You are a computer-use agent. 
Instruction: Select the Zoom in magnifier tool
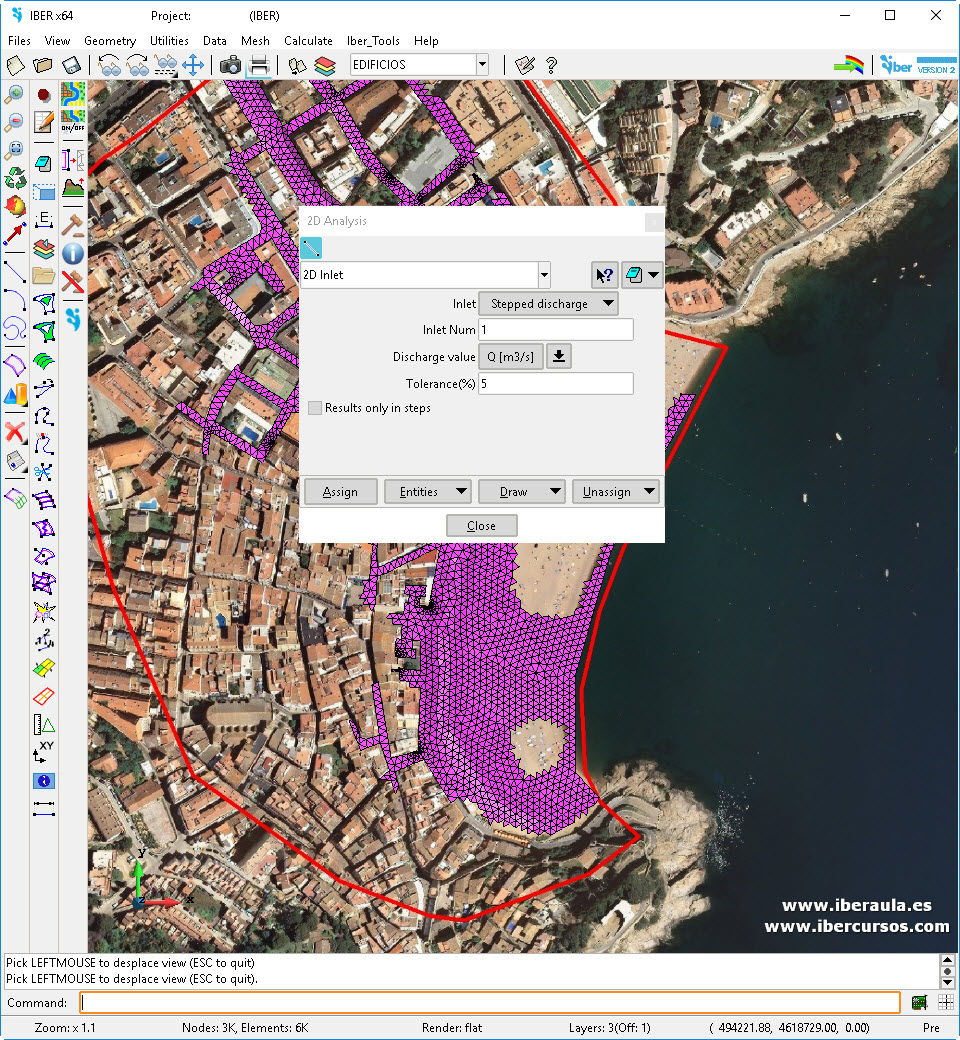coord(14,95)
